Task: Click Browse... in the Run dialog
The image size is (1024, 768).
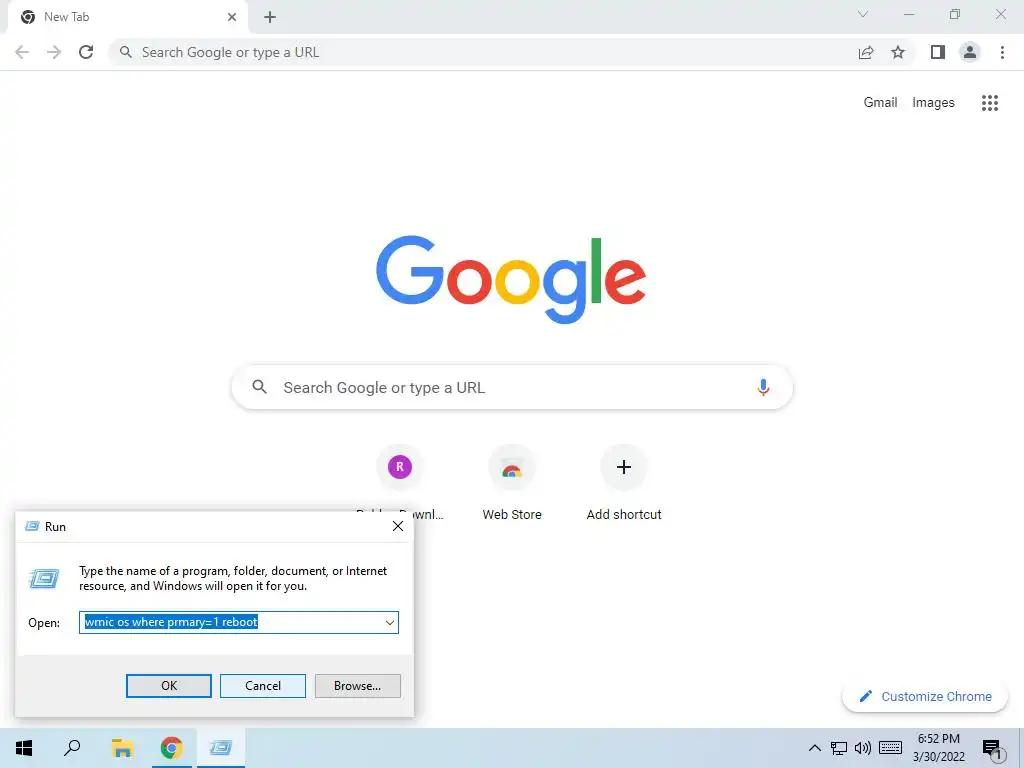Action: click(357, 686)
